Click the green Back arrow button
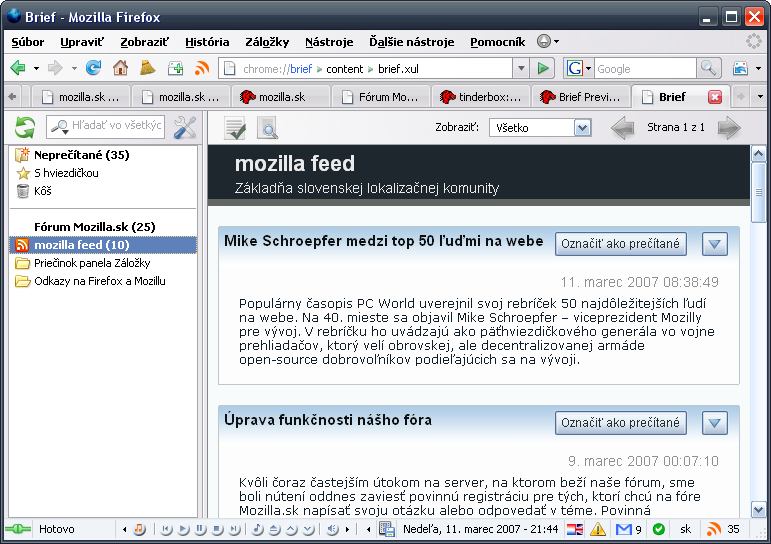Image resolution: width=771 pixels, height=544 pixels. [x=18, y=68]
